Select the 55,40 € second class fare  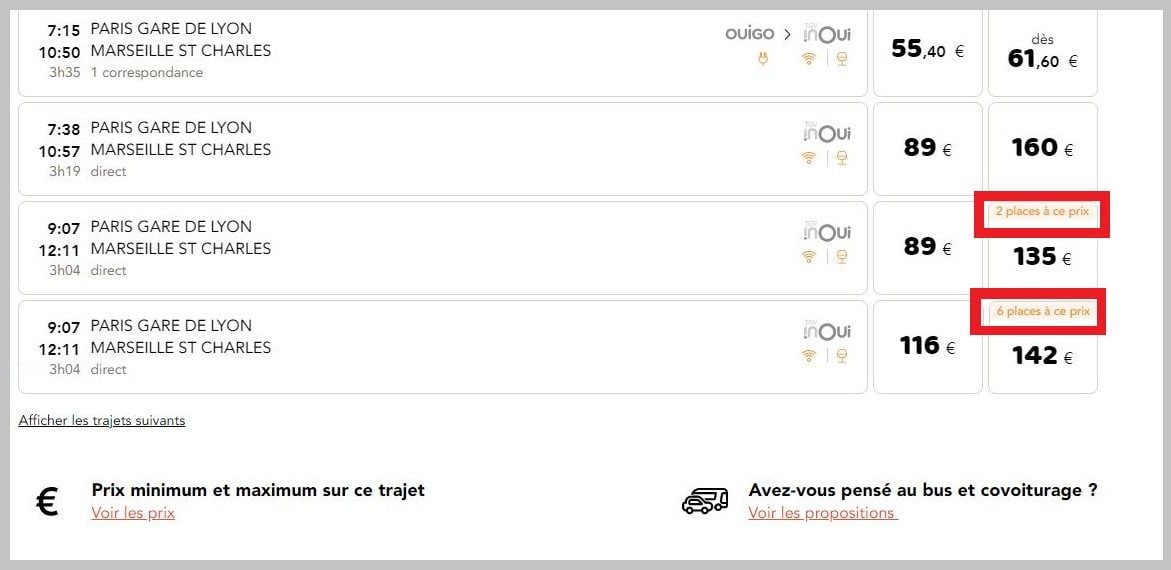click(x=928, y=50)
